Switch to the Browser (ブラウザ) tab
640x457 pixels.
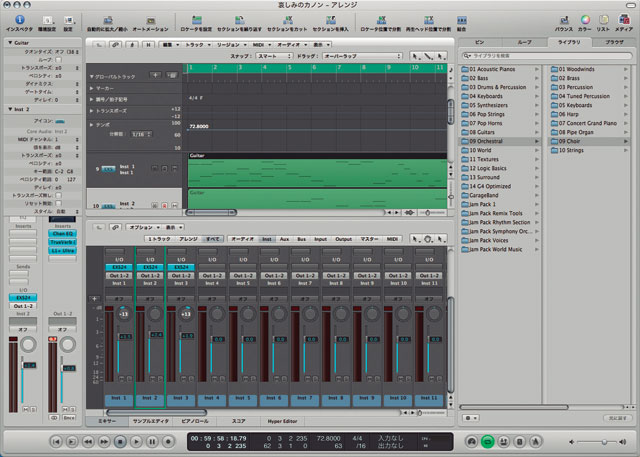(x=614, y=42)
